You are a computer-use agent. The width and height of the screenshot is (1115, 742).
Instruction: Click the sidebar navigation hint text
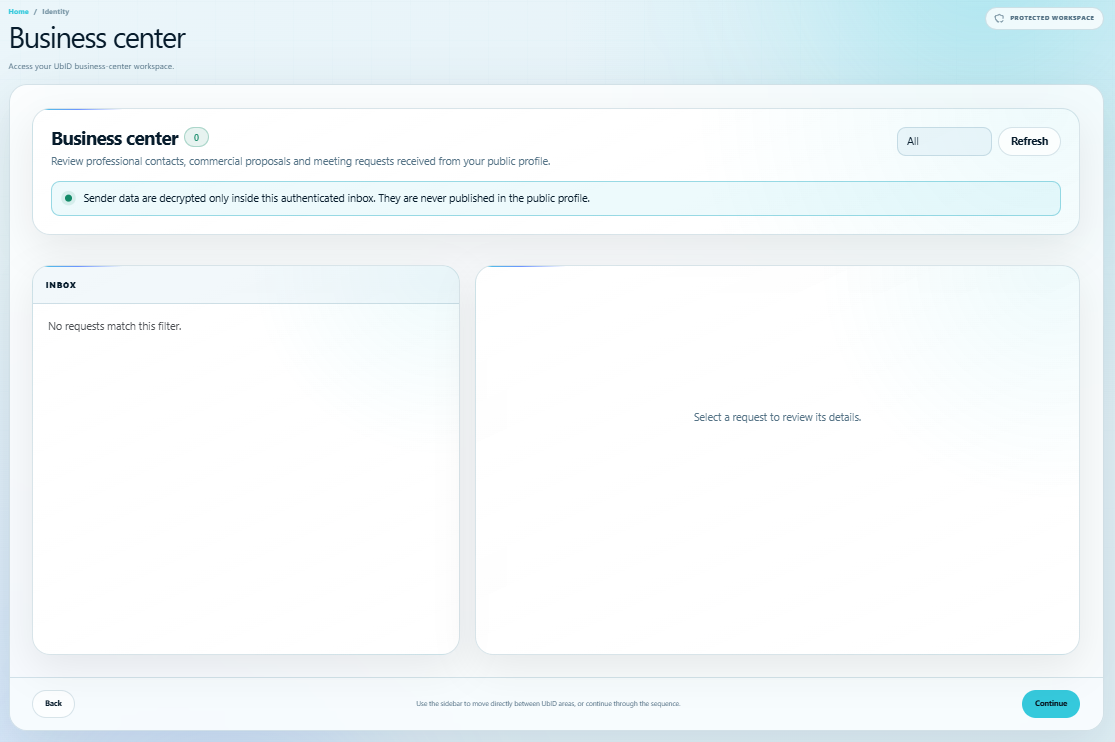click(x=548, y=704)
